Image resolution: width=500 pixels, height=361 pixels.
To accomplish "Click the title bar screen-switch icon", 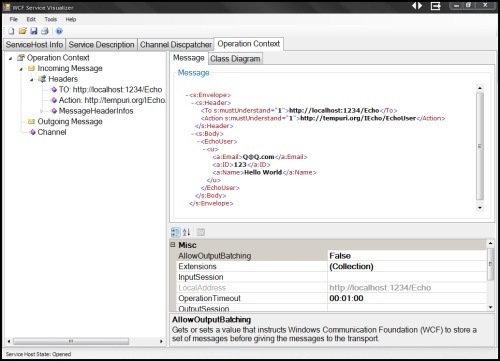I will coord(435,6).
